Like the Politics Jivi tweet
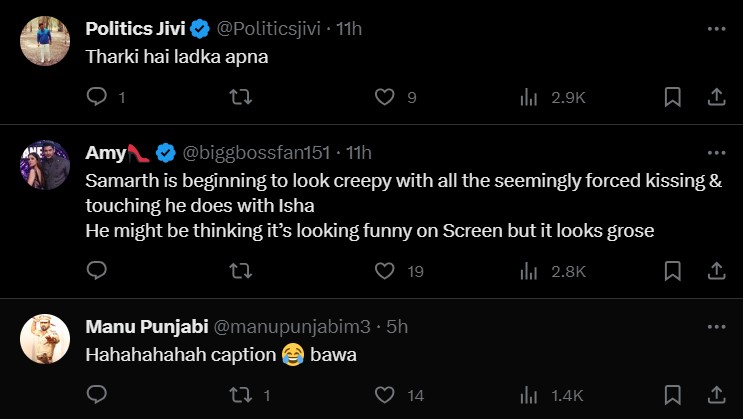 pos(385,97)
